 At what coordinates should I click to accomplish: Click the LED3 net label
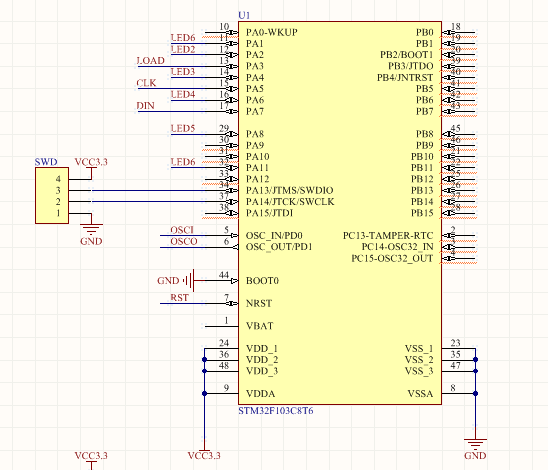click(x=183, y=72)
